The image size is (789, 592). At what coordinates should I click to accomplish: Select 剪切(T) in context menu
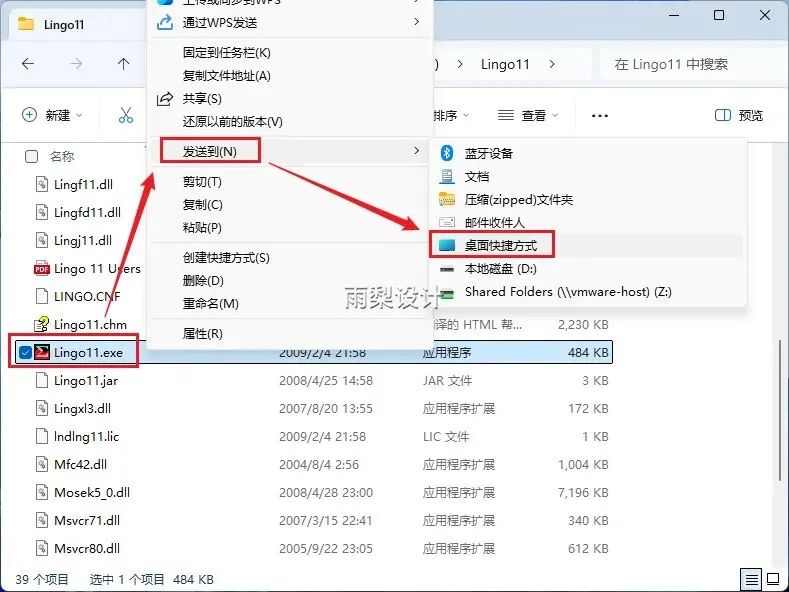[x=202, y=182]
